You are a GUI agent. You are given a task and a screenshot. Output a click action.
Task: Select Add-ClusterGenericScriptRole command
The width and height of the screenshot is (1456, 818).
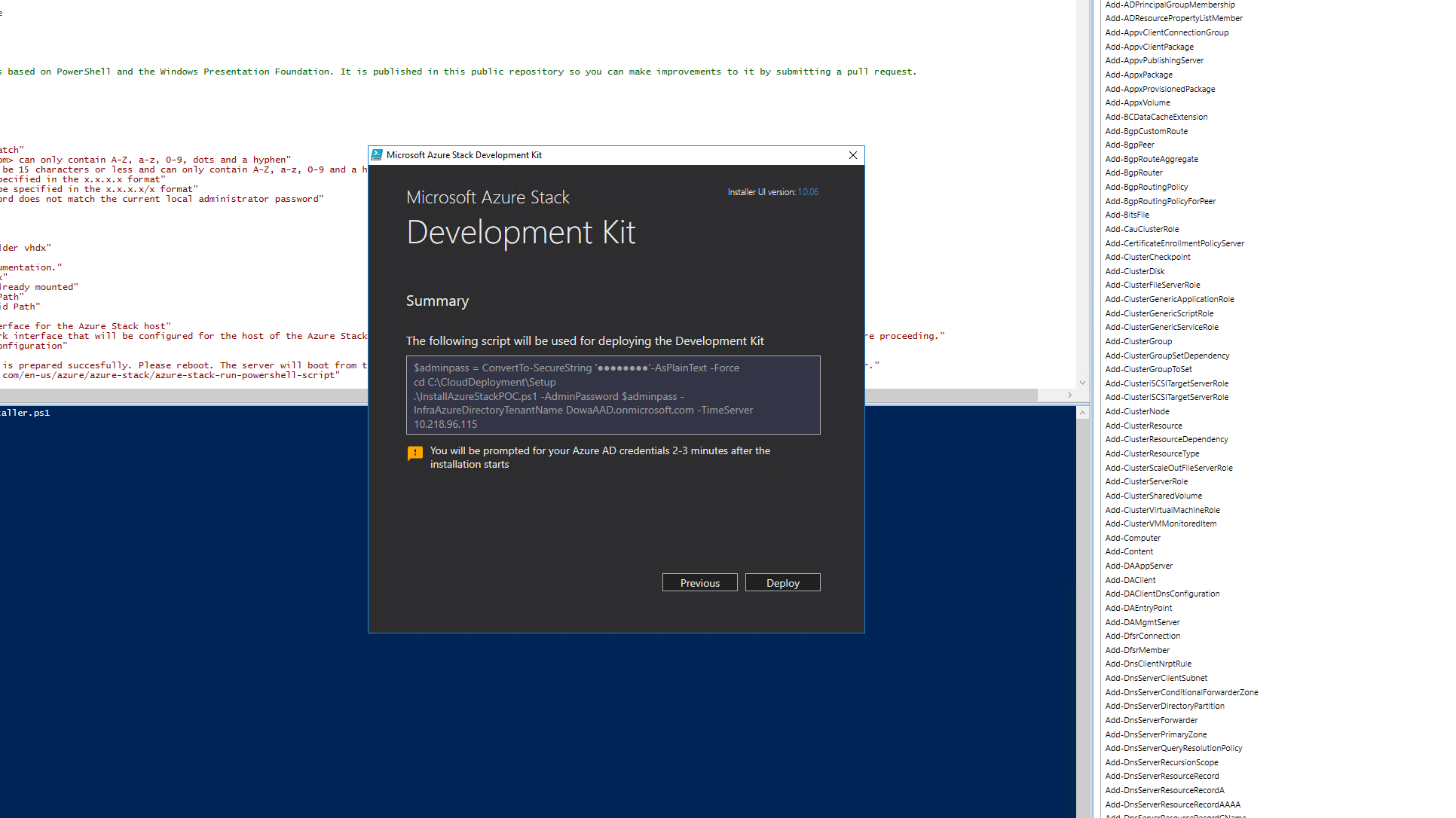pyautogui.click(x=1159, y=313)
